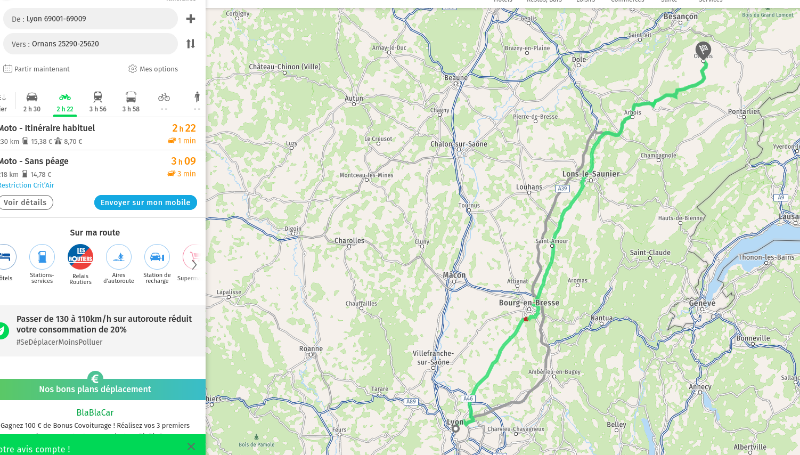The width and height of the screenshot is (800, 455).
Task: Select the train transport mode 3 h 56
Action: pyautogui.click(x=97, y=102)
